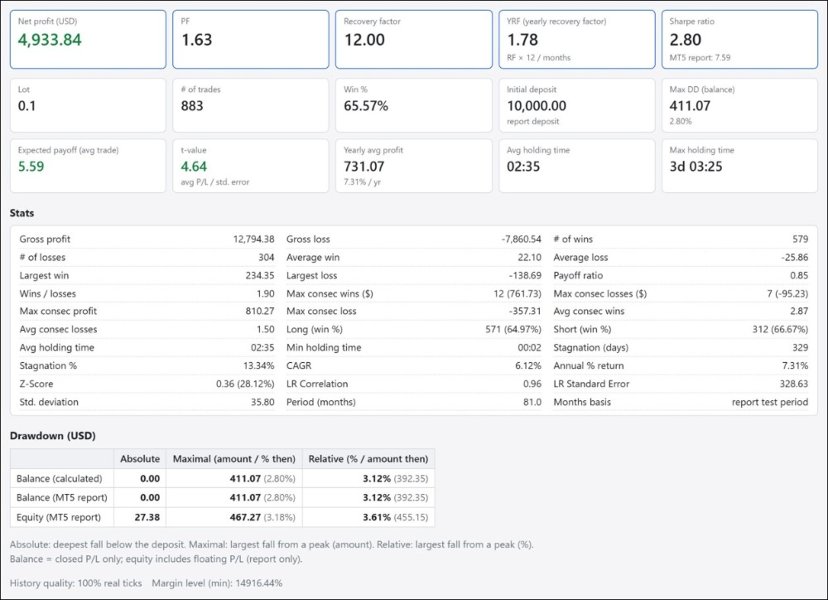828x600 pixels.
Task: Select the PF value 1.63
Action: [x=196, y=40]
